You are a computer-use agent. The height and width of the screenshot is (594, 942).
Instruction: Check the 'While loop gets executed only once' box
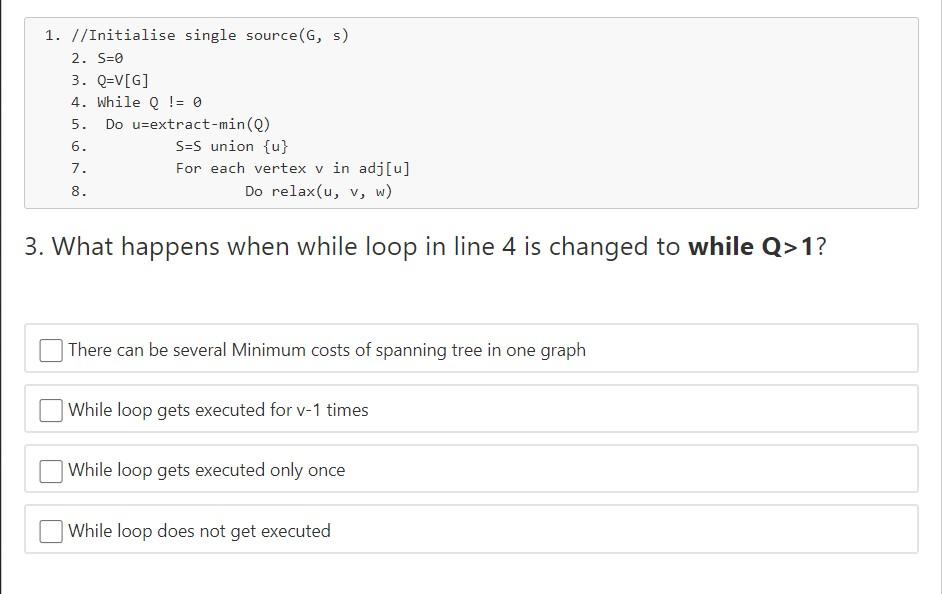point(50,470)
